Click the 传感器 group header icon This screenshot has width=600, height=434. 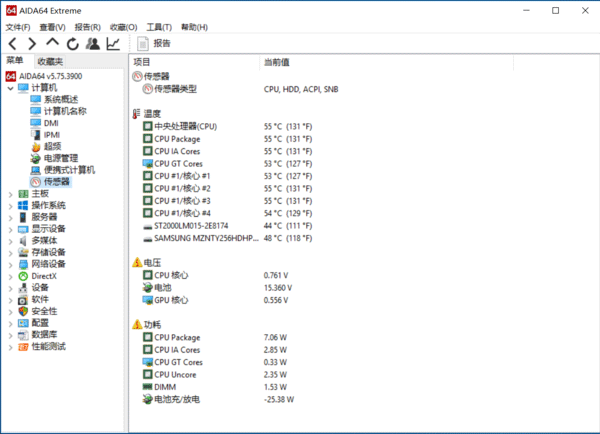(x=137, y=77)
